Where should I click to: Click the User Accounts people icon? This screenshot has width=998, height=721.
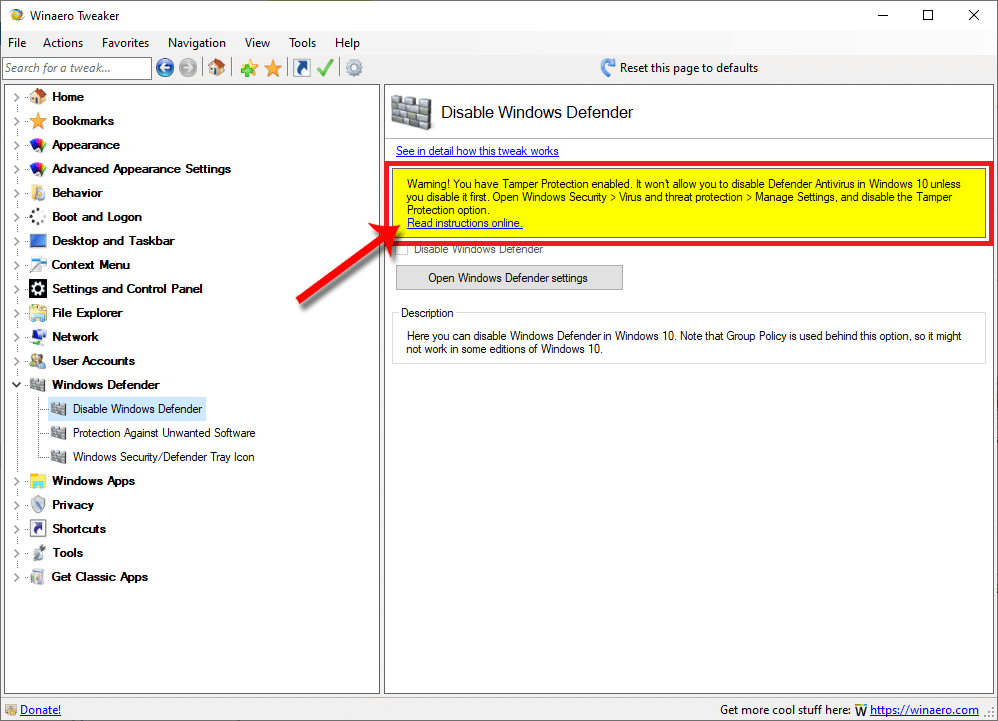coord(38,361)
